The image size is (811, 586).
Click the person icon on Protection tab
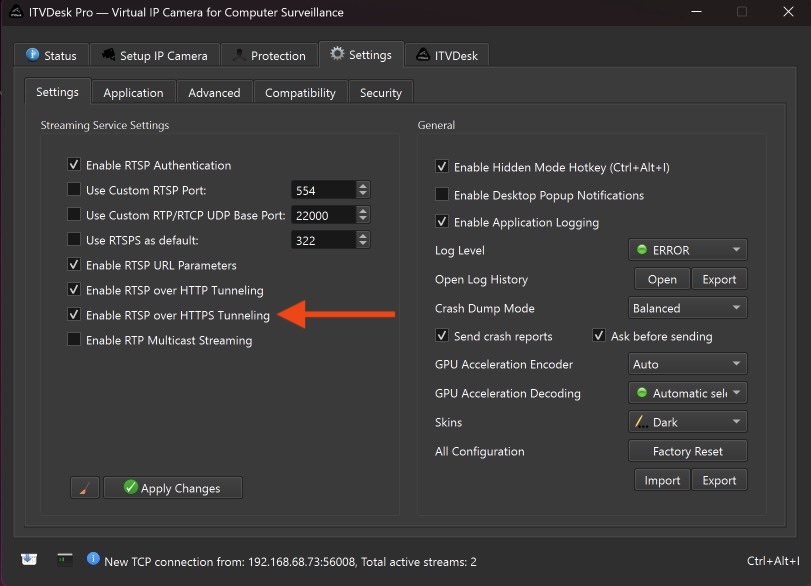239,55
